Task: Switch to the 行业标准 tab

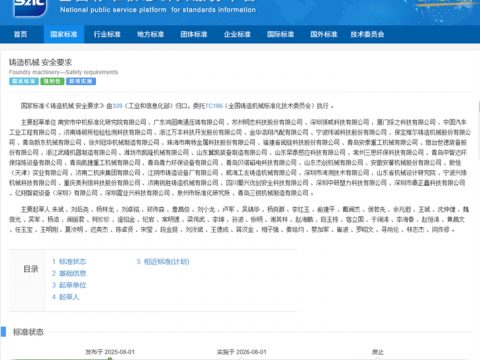Action: coord(107,34)
